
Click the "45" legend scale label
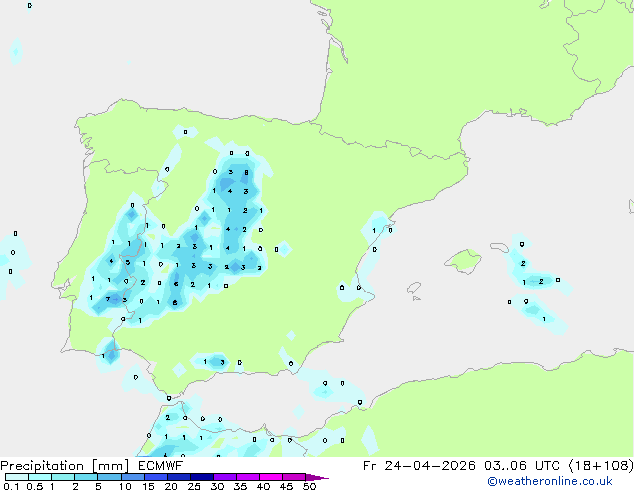(286, 486)
